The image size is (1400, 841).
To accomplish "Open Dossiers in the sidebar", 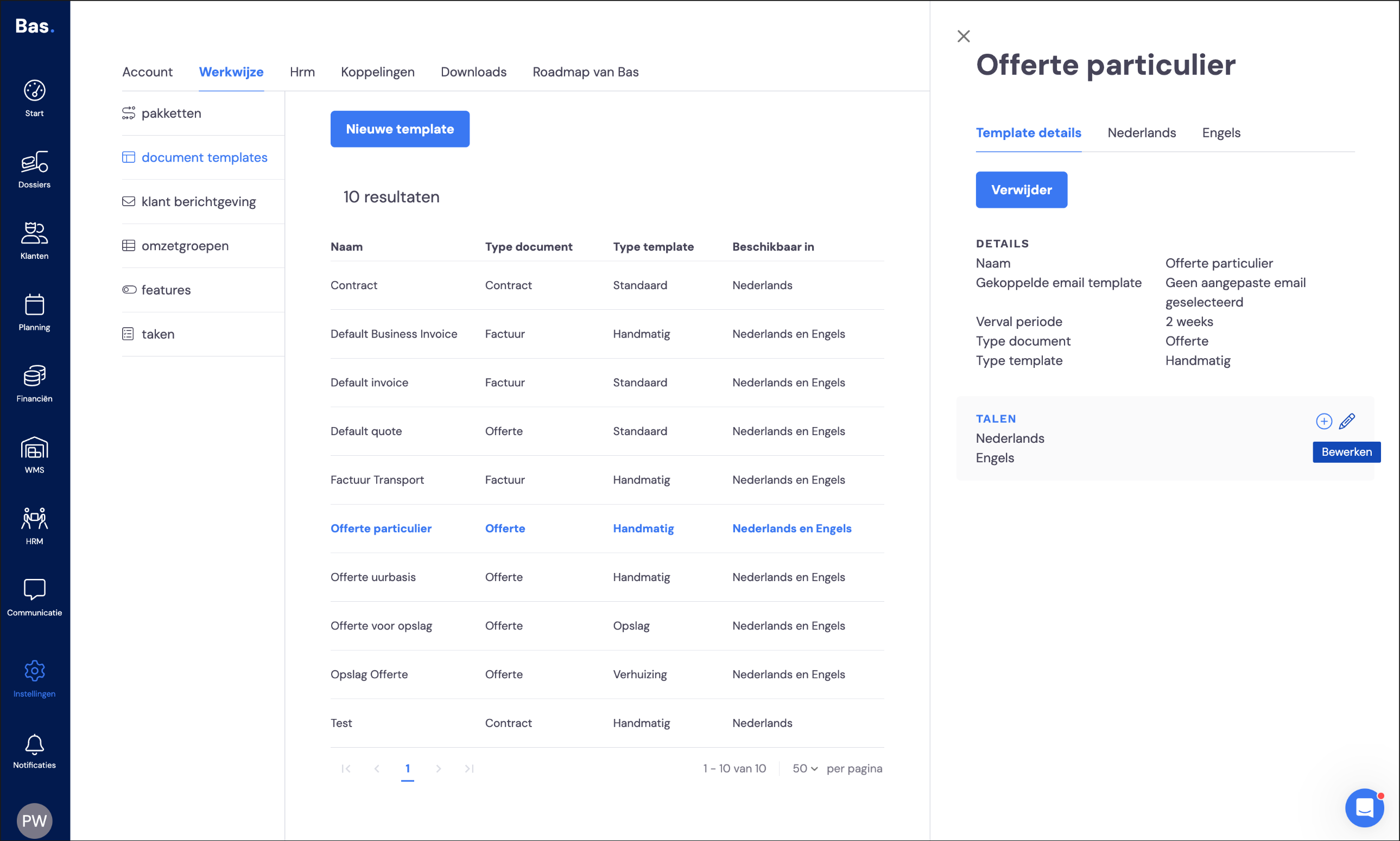I will point(34,169).
